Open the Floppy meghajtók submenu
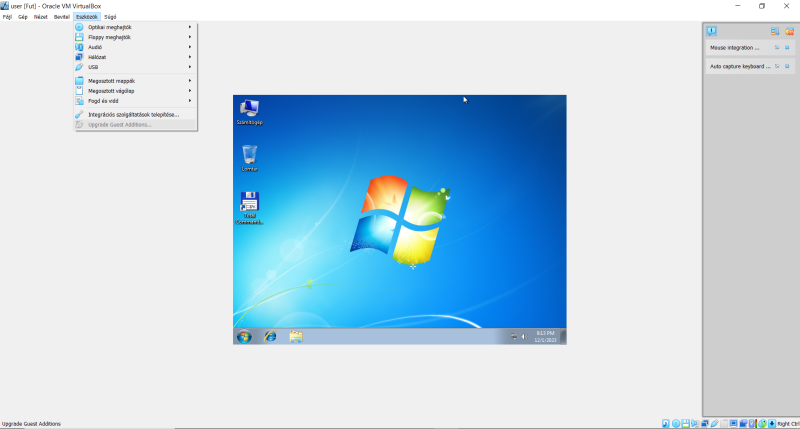800x429 pixels. tap(135, 37)
